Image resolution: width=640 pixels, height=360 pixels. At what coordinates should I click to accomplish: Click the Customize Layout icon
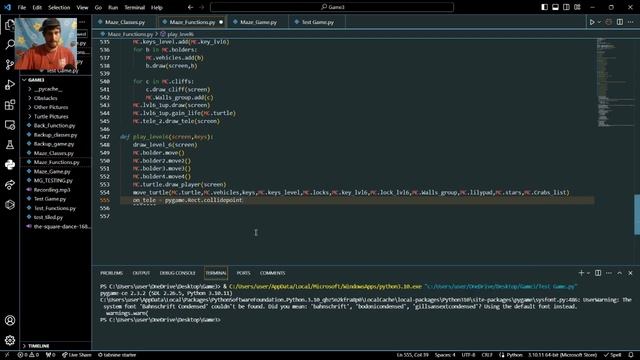pyautogui.click(x=577, y=7)
